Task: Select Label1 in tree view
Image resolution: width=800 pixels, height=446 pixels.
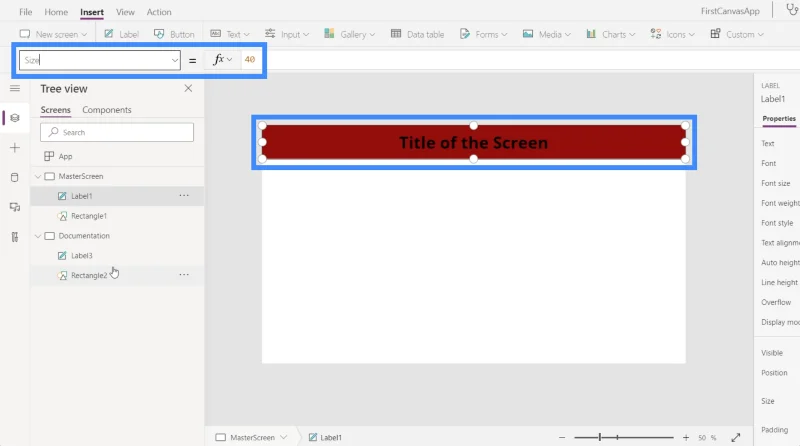Action: coord(82,196)
